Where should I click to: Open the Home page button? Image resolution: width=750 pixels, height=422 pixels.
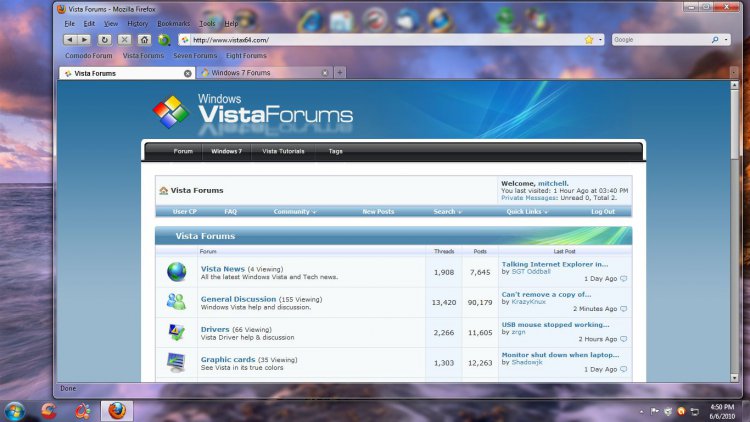[x=144, y=40]
